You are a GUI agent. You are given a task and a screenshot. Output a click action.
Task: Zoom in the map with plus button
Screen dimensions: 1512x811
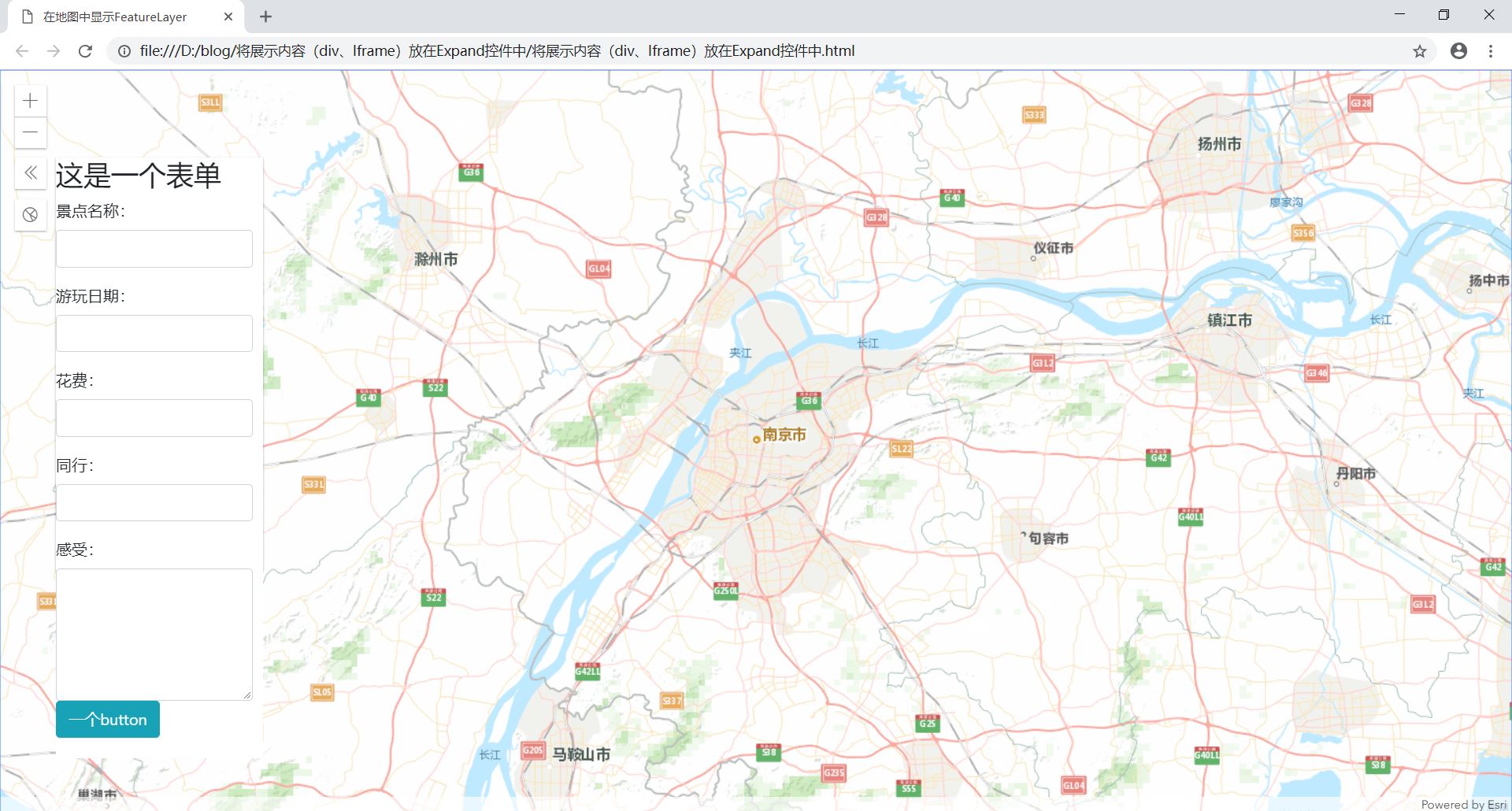point(31,101)
